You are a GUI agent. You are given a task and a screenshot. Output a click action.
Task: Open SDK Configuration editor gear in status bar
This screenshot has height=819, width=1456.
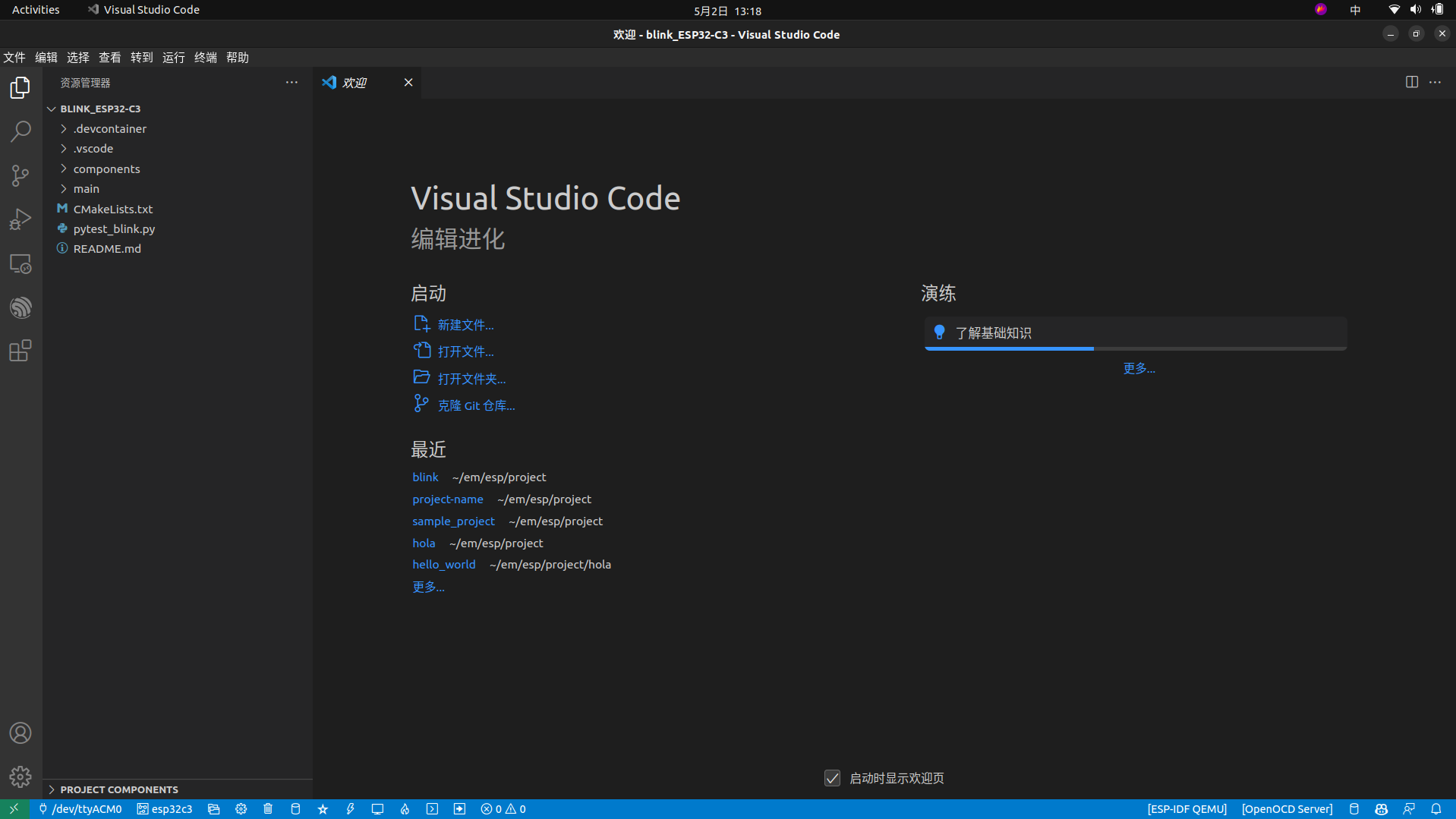tap(241, 809)
